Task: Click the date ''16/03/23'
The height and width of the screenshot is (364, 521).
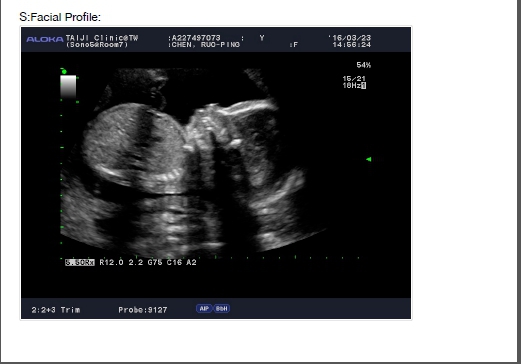Action: (x=349, y=38)
